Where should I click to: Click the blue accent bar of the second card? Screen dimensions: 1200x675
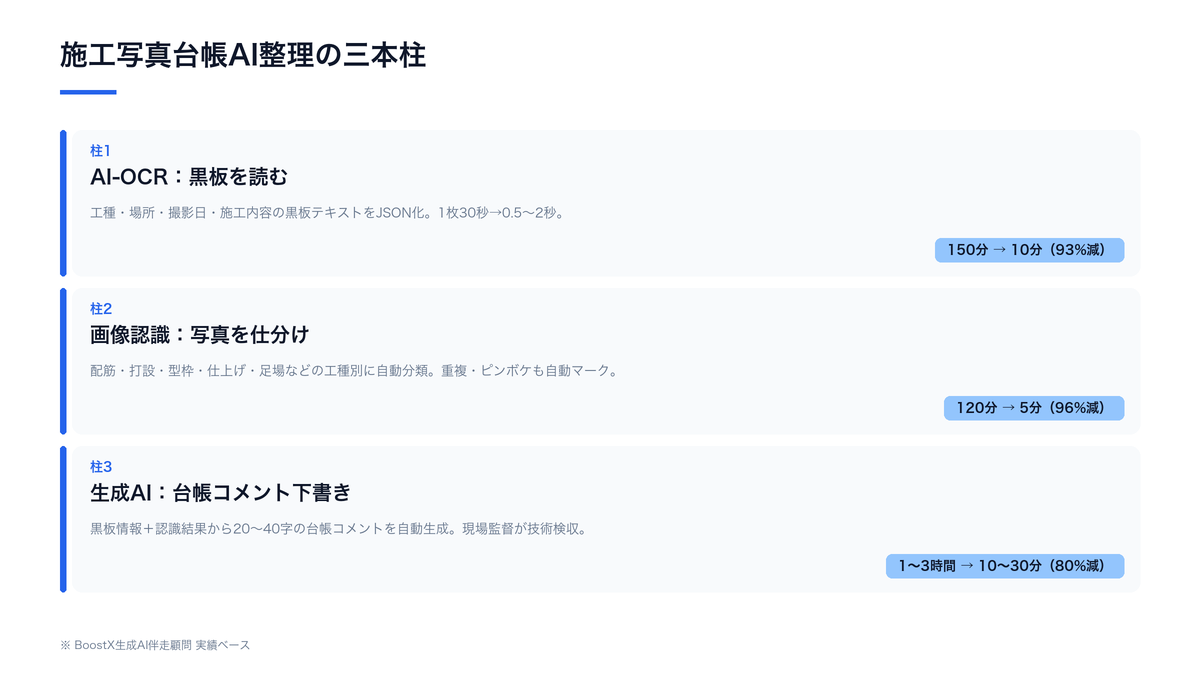[x=63, y=361]
